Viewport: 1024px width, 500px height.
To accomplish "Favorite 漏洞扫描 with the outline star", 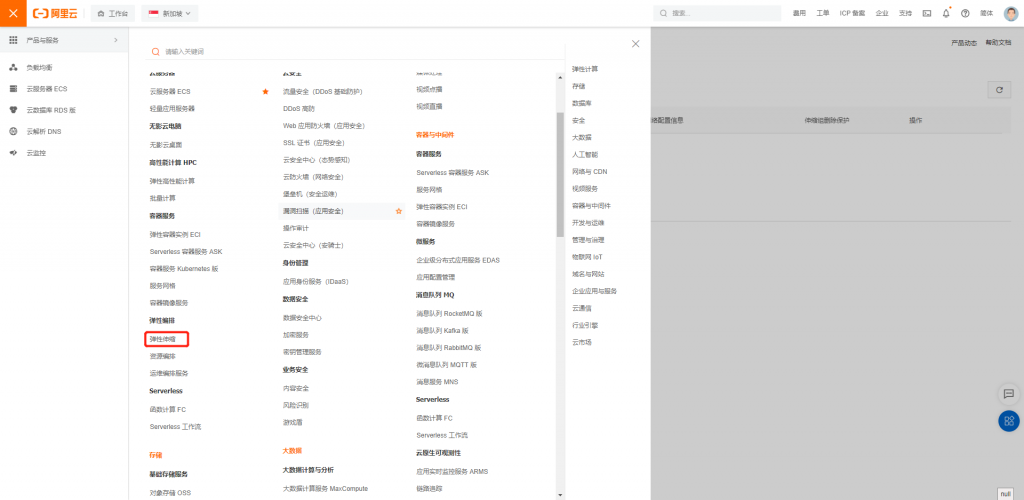I will tap(398, 211).
